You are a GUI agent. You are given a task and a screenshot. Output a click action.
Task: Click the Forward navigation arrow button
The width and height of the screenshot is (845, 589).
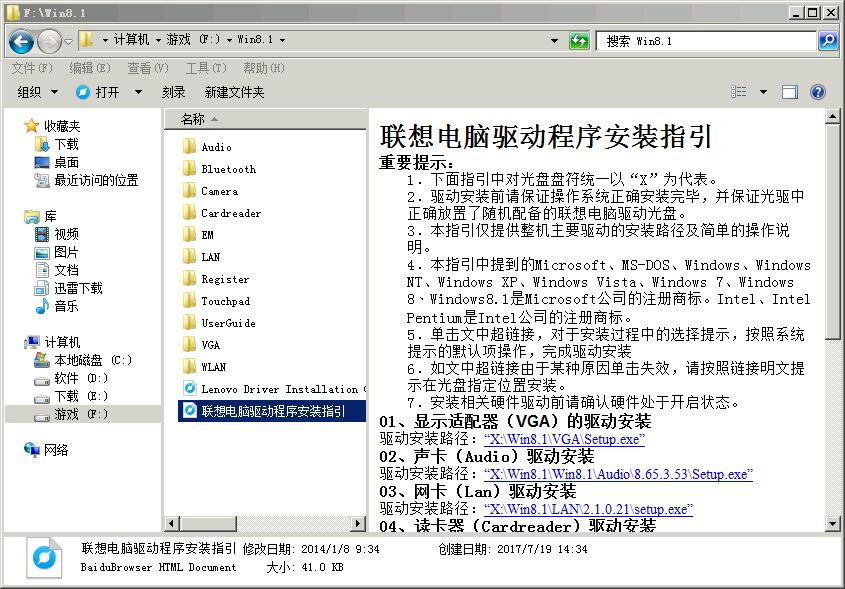pyautogui.click(x=50, y=41)
